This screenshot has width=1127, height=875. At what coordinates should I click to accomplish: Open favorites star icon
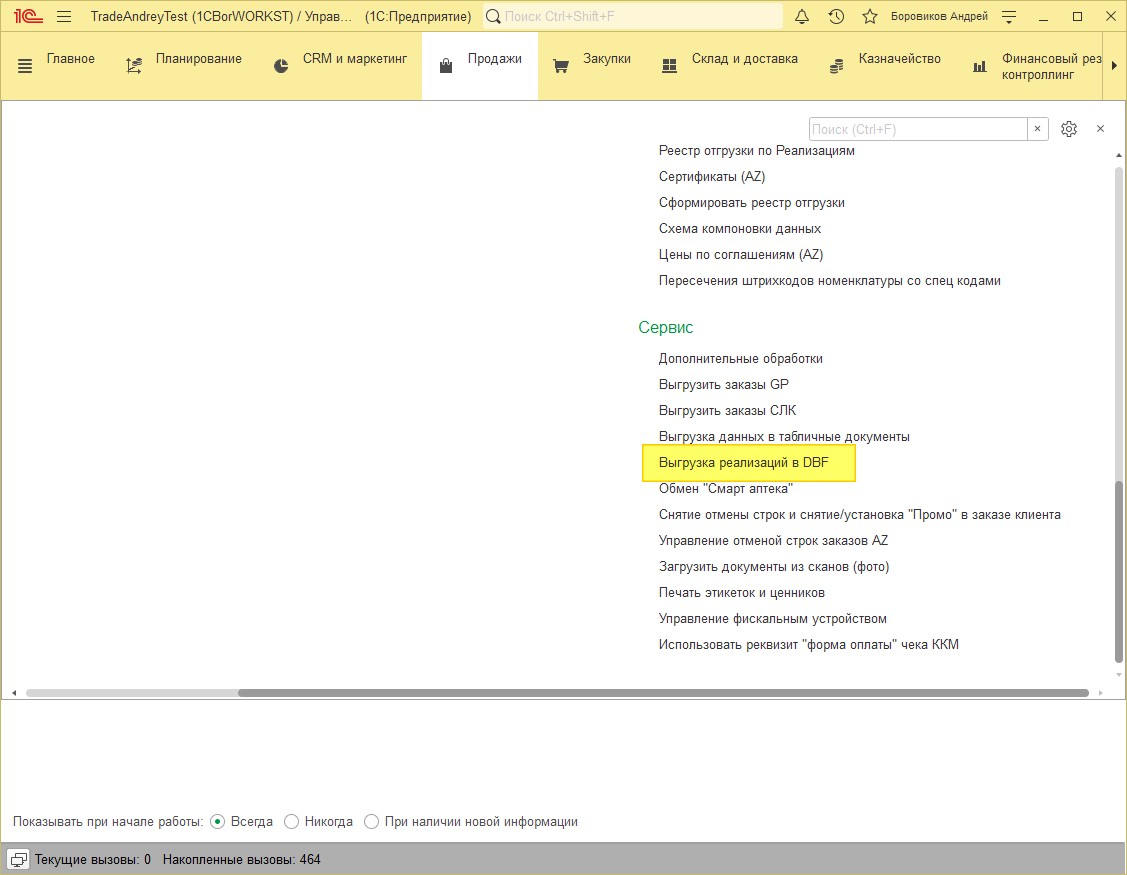point(870,16)
